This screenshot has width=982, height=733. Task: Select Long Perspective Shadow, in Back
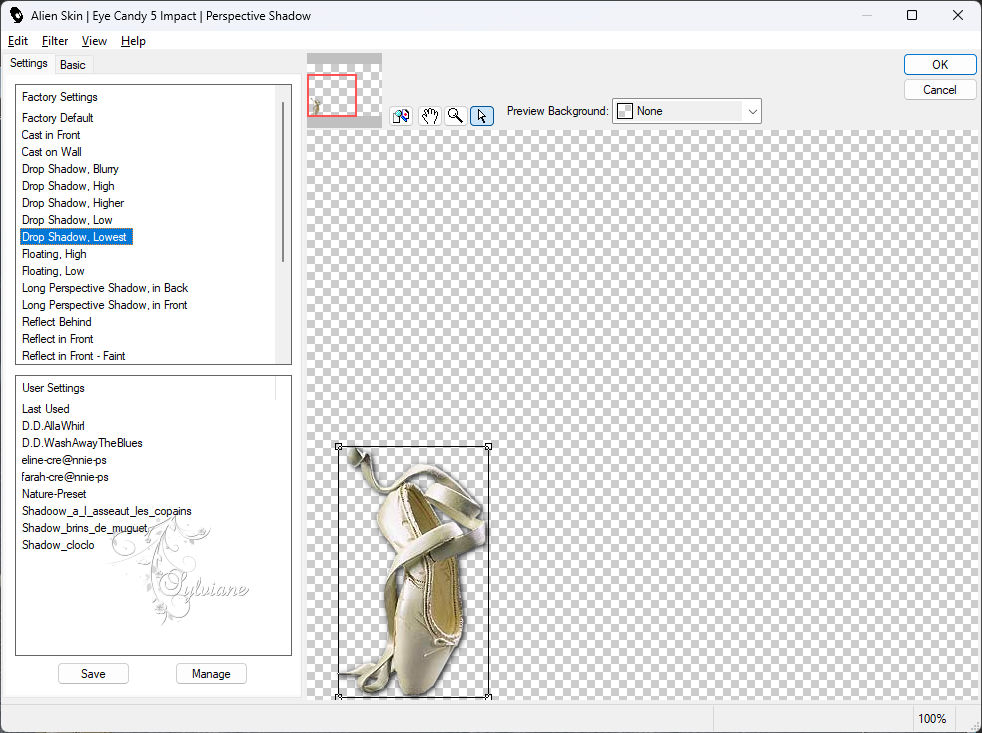tap(105, 288)
